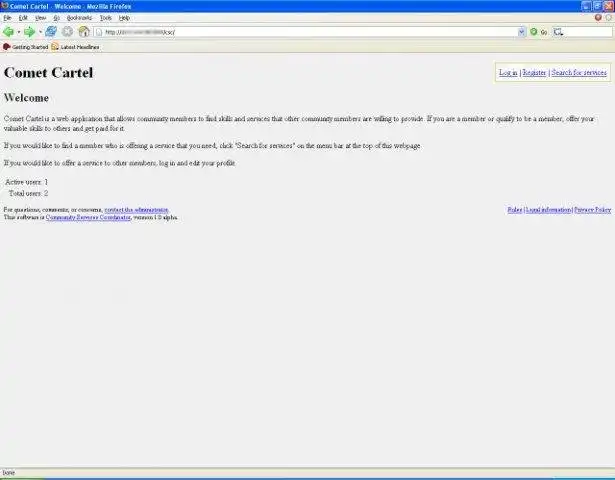Go forward with the green Forward arrow

(29, 32)
